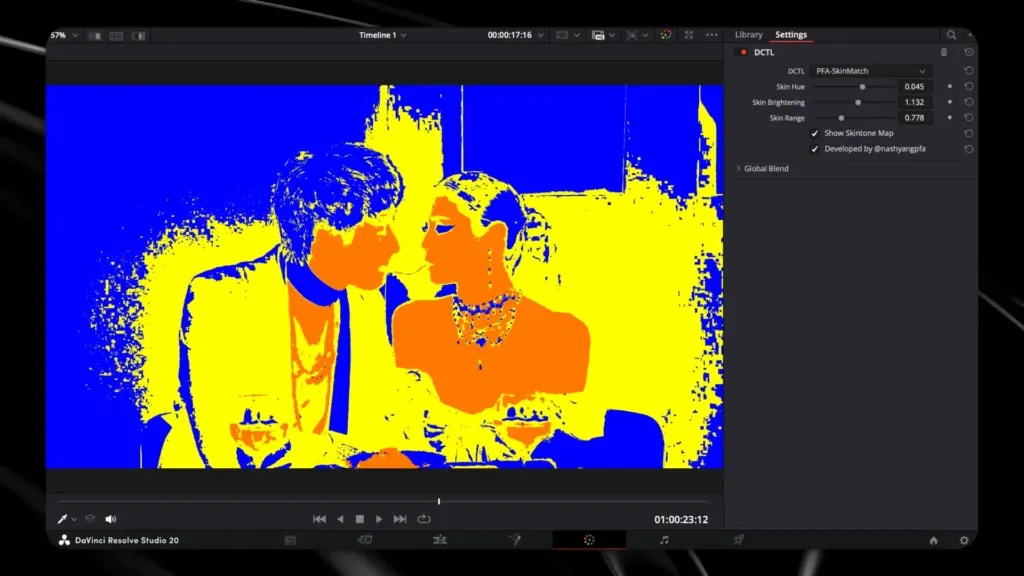Select the Settings tab
The height and width of the screenshot is (576, 1024).
(x=791, y=35)
